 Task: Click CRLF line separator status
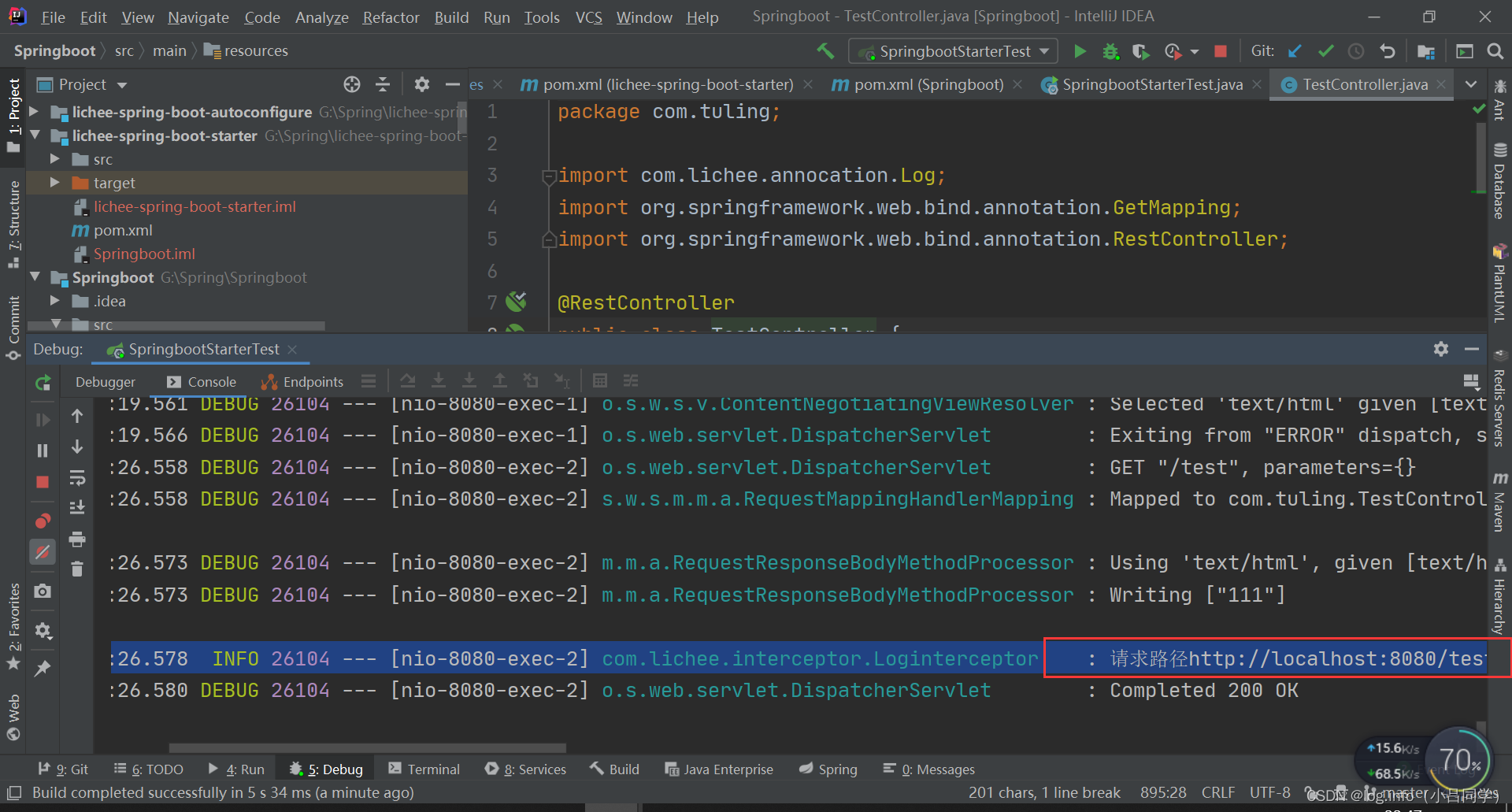(1217, 792)
